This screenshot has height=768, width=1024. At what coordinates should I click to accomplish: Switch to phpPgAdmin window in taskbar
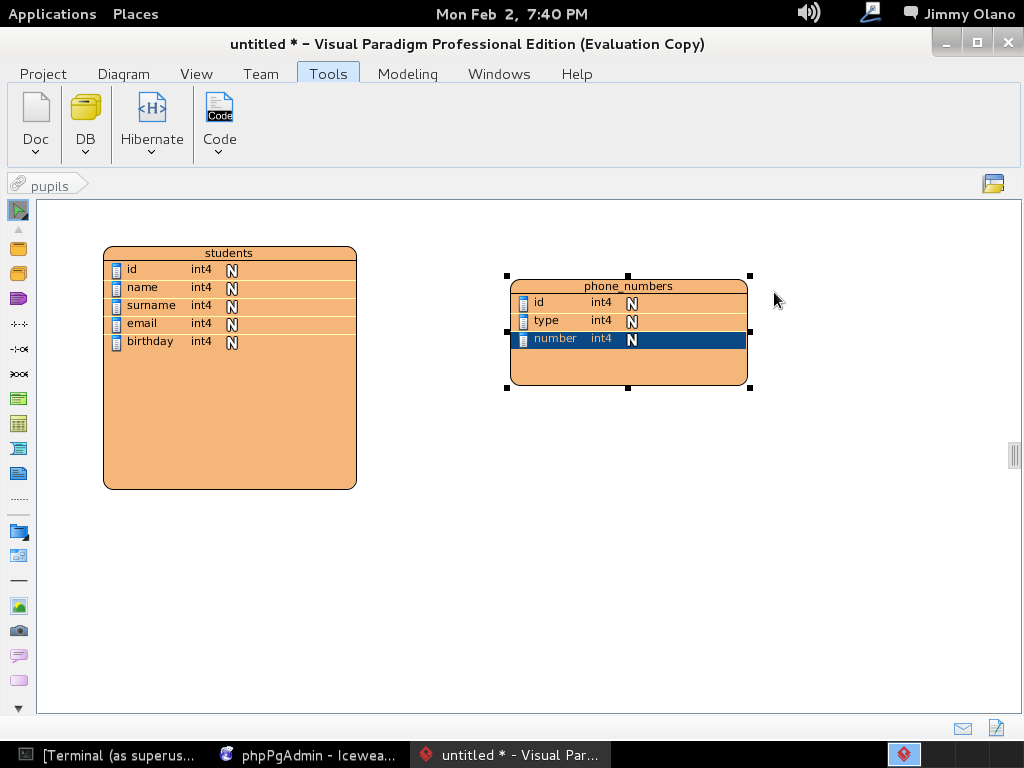tap(308, 755)
